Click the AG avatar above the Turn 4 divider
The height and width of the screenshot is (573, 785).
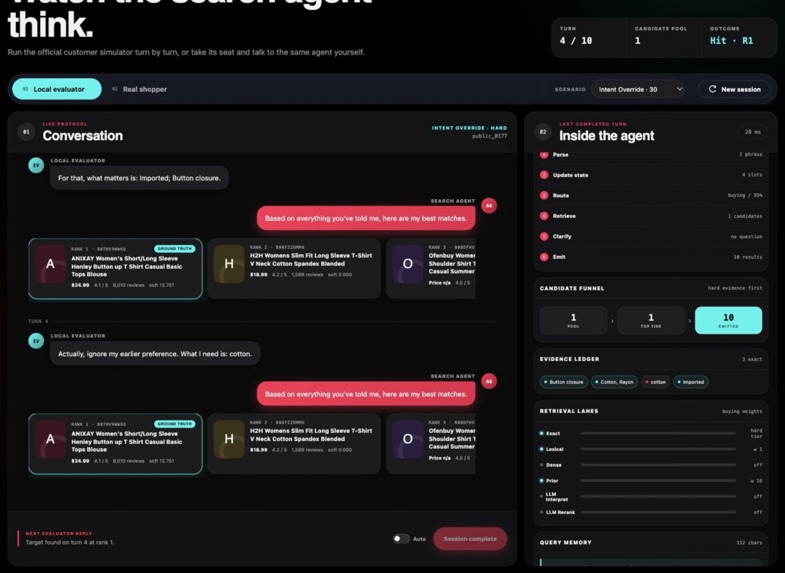coord(489,206)
